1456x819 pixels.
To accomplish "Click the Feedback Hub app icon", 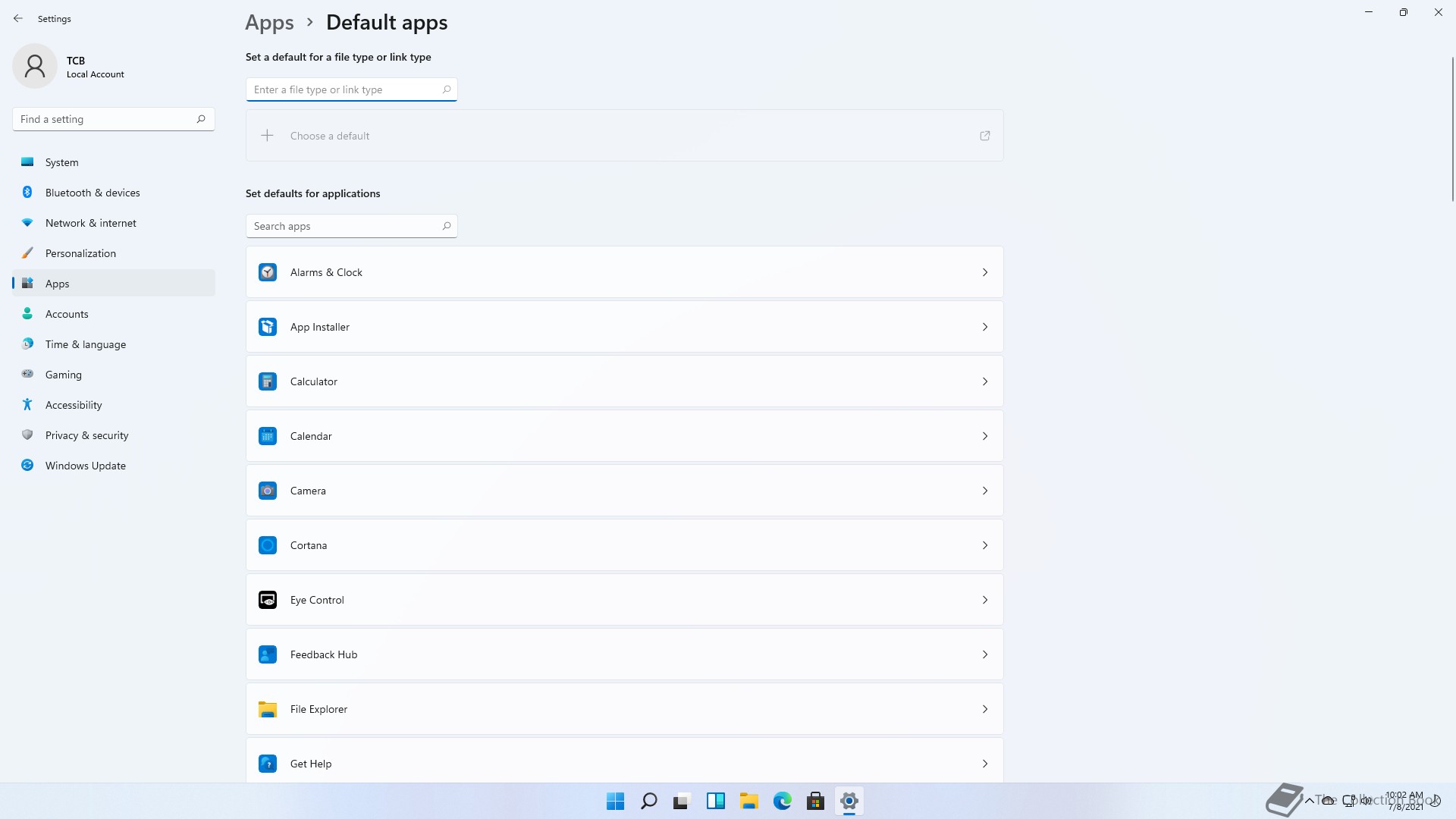I will click(x=268, y=654).
